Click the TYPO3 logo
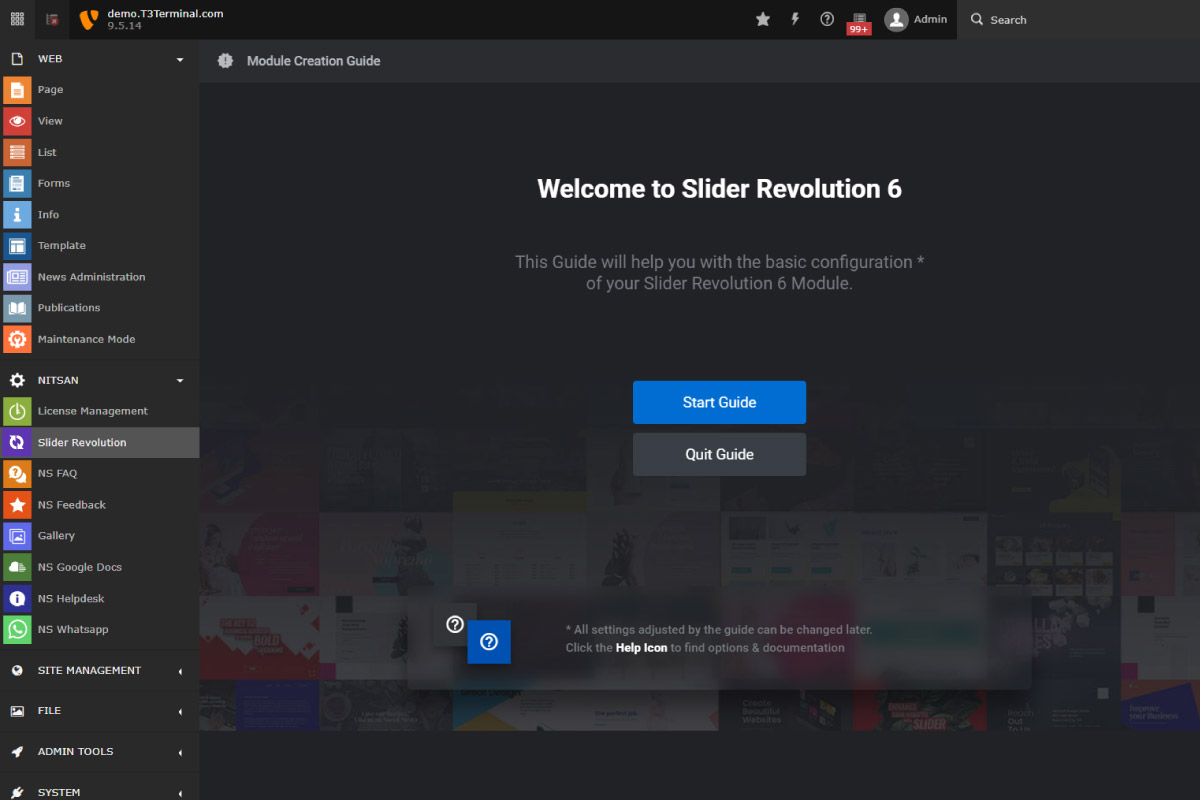Screen dimensions: 1200x800 pos(88,19)
